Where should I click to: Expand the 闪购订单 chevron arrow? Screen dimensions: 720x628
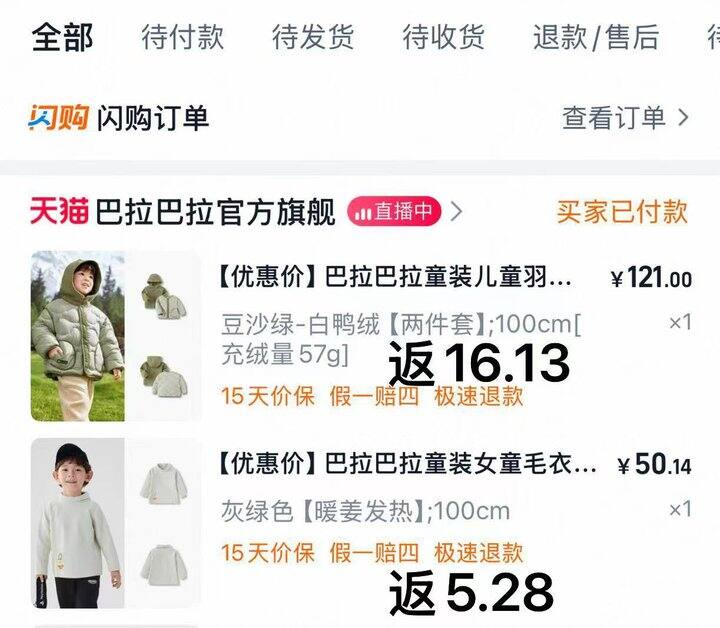click(x=684, y=118)
